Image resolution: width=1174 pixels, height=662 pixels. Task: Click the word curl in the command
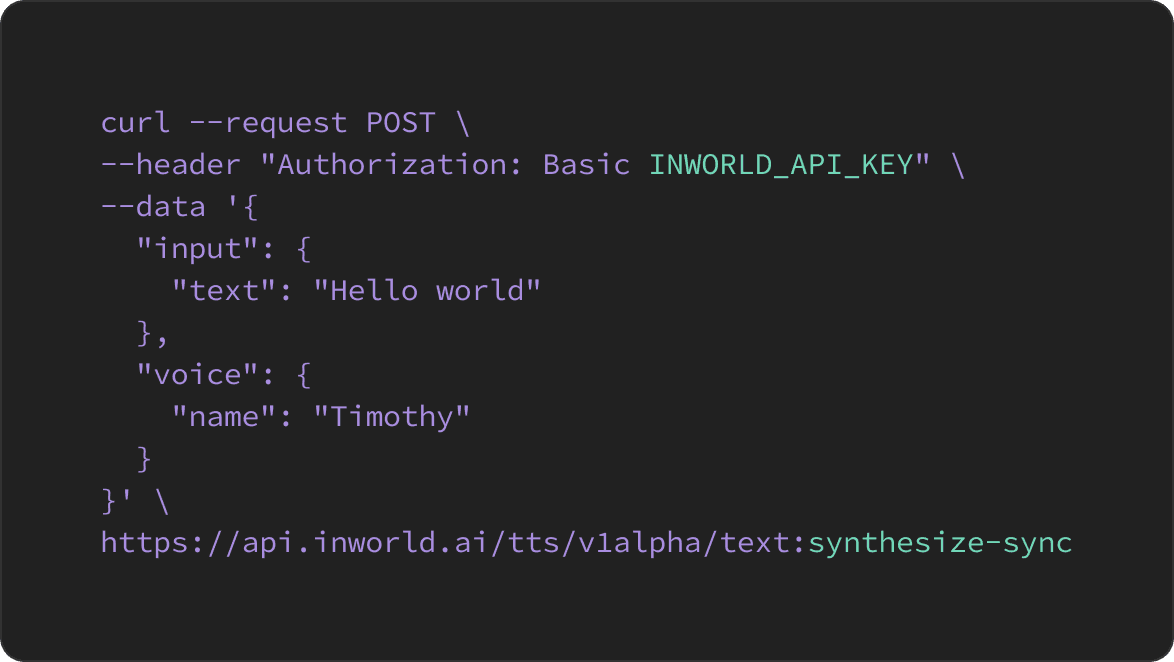(x=135, y=123)
